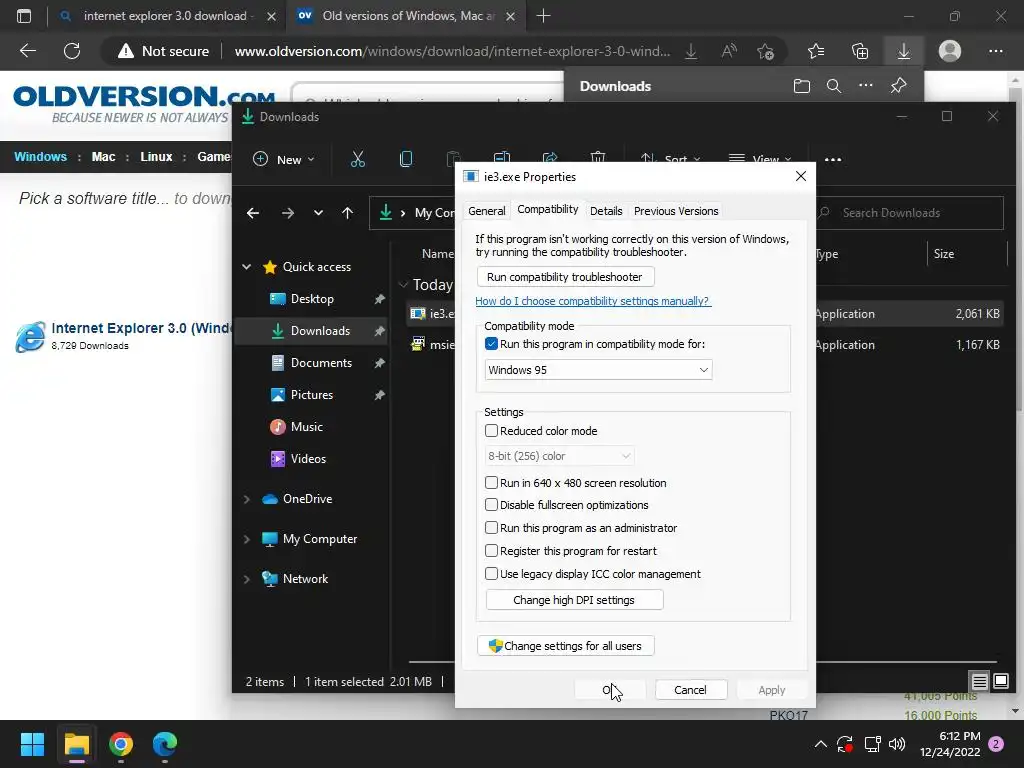This screenshot has width=1024, height=768.
Task: Confirm properties with OK button
Action: tap(610, 690)
